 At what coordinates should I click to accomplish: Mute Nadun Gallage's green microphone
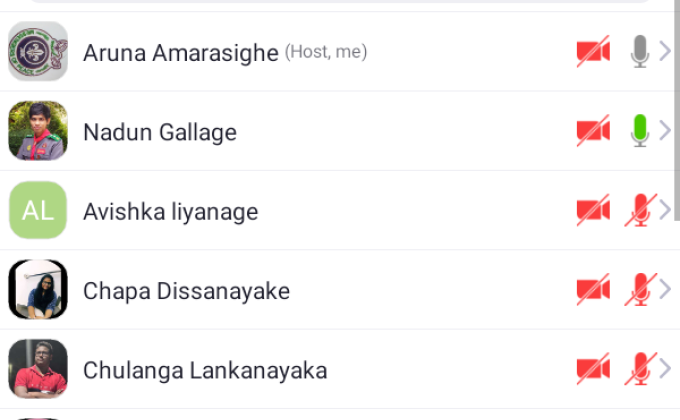640,131
